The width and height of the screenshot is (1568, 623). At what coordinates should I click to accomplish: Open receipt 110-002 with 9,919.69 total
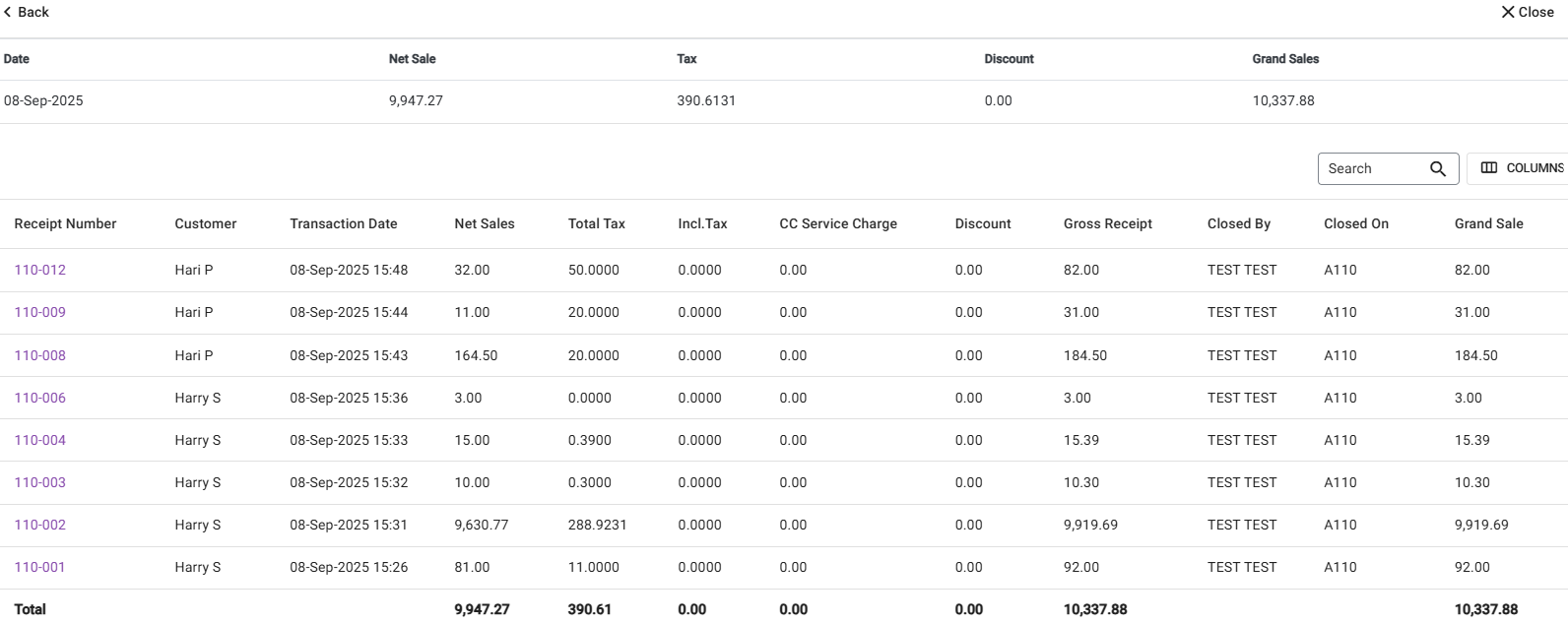pyautogui.click(x=40, y=525)
